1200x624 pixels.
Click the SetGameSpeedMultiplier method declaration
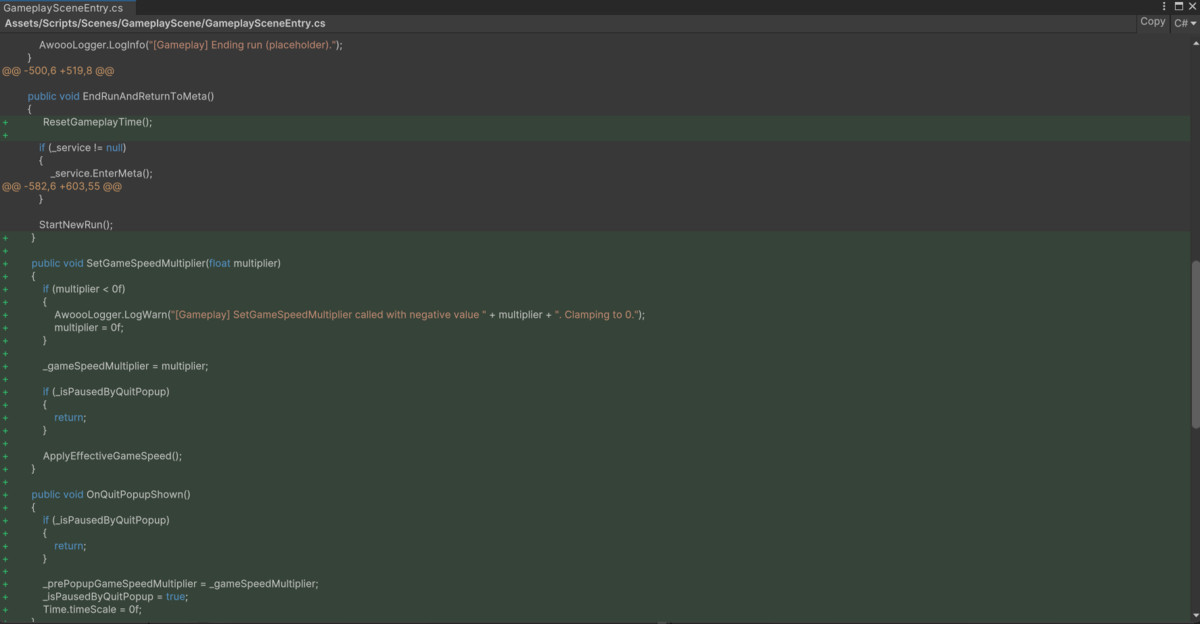point(156,263)
